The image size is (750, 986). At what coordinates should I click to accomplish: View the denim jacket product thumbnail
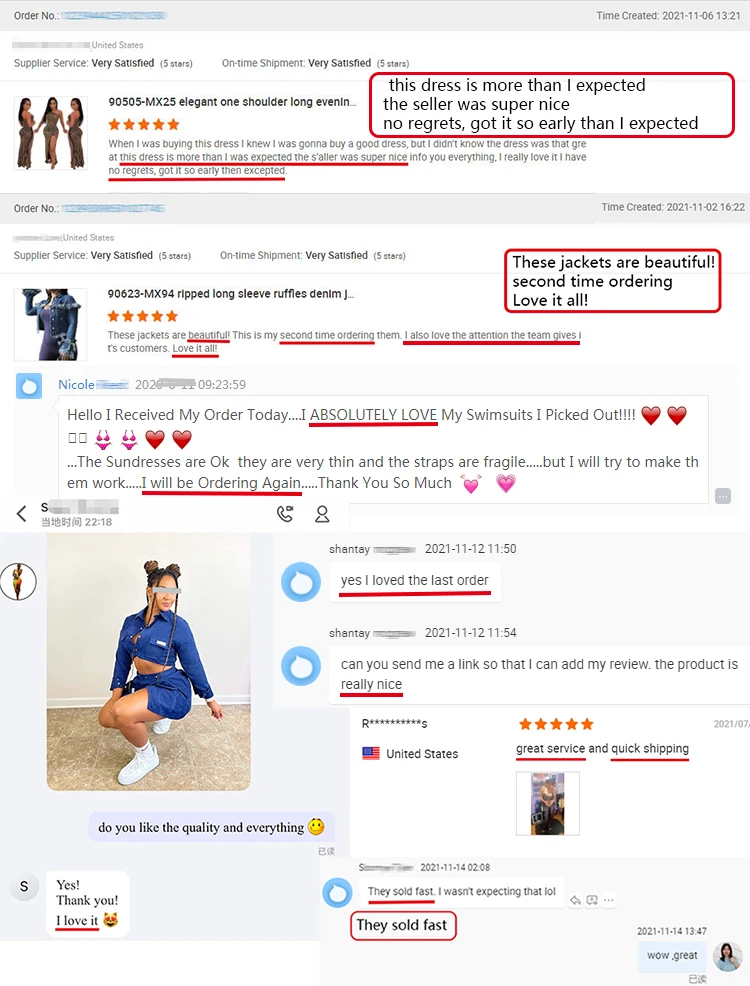(x=51, y=324)
